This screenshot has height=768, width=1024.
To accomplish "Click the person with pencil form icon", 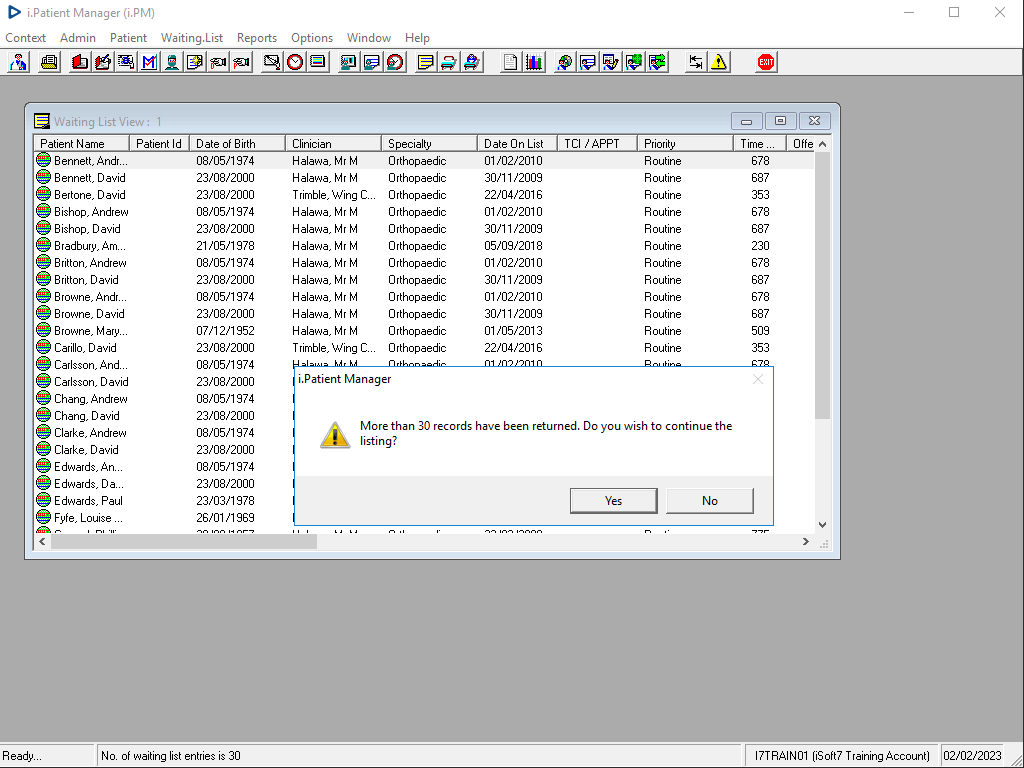I will point(611,62).
